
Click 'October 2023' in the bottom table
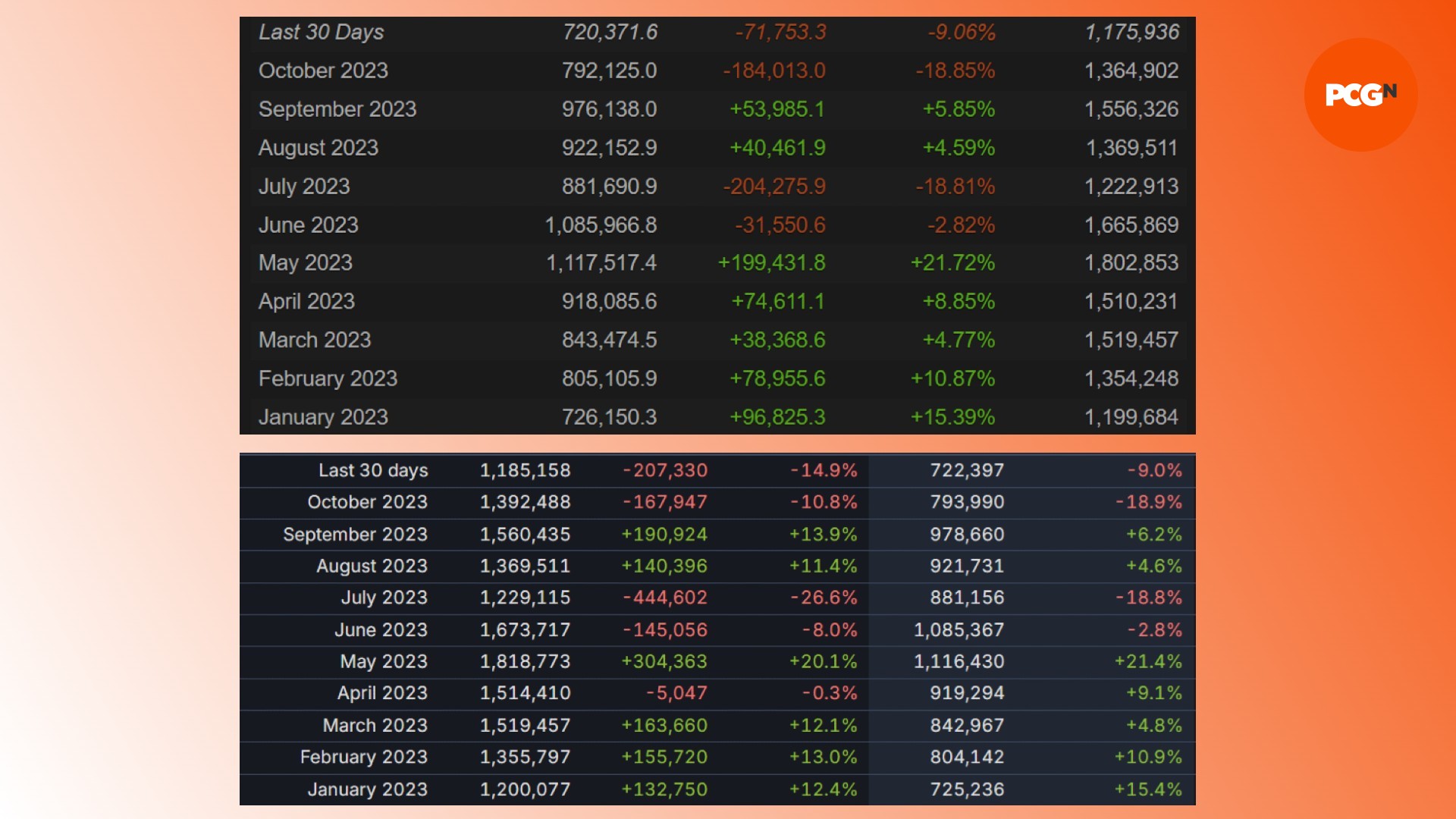pos(368,502)
